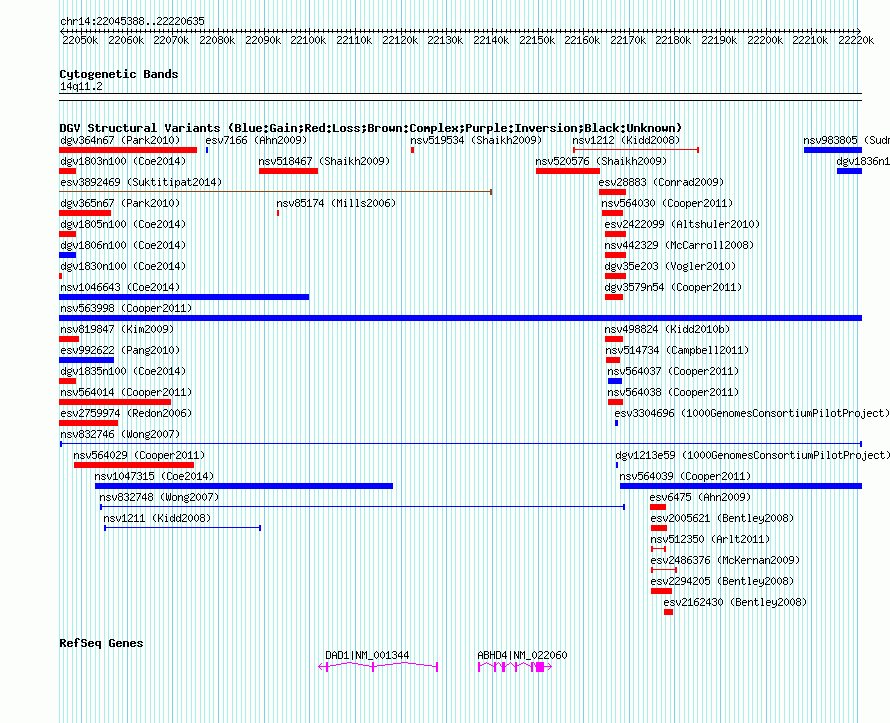Click the 22150k ruler position
Image resolution: width=890 pixels, height=723 pixels.
(x=537, y=40)
